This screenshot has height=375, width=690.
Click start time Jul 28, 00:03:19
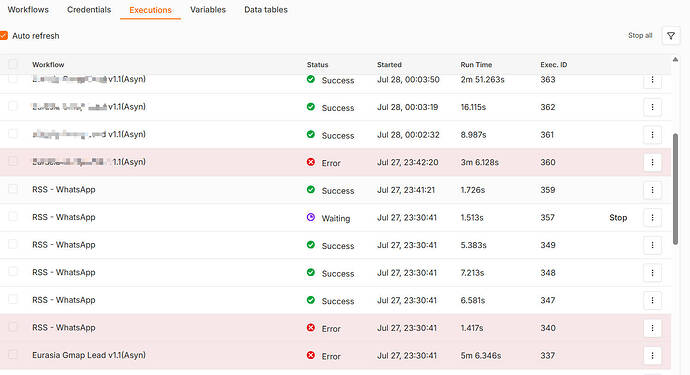[407, 107]
